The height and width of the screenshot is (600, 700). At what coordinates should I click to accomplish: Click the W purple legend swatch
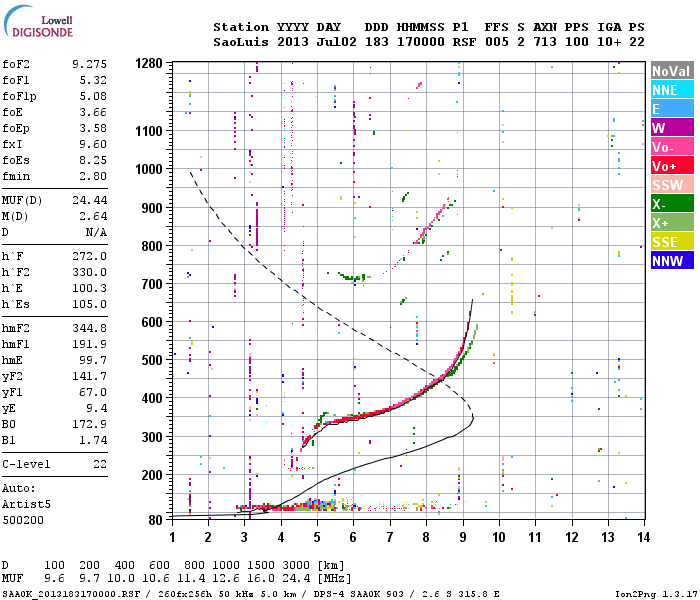pyautogui.click(x=672, y=128)
